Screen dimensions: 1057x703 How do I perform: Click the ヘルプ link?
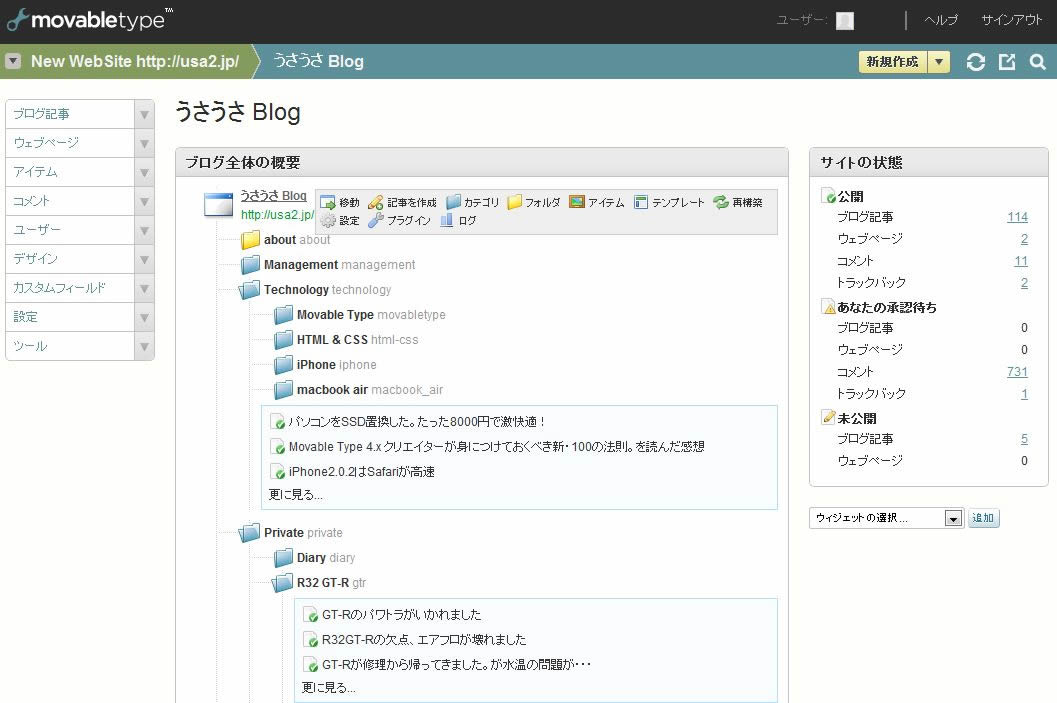[x=941, y=20]
